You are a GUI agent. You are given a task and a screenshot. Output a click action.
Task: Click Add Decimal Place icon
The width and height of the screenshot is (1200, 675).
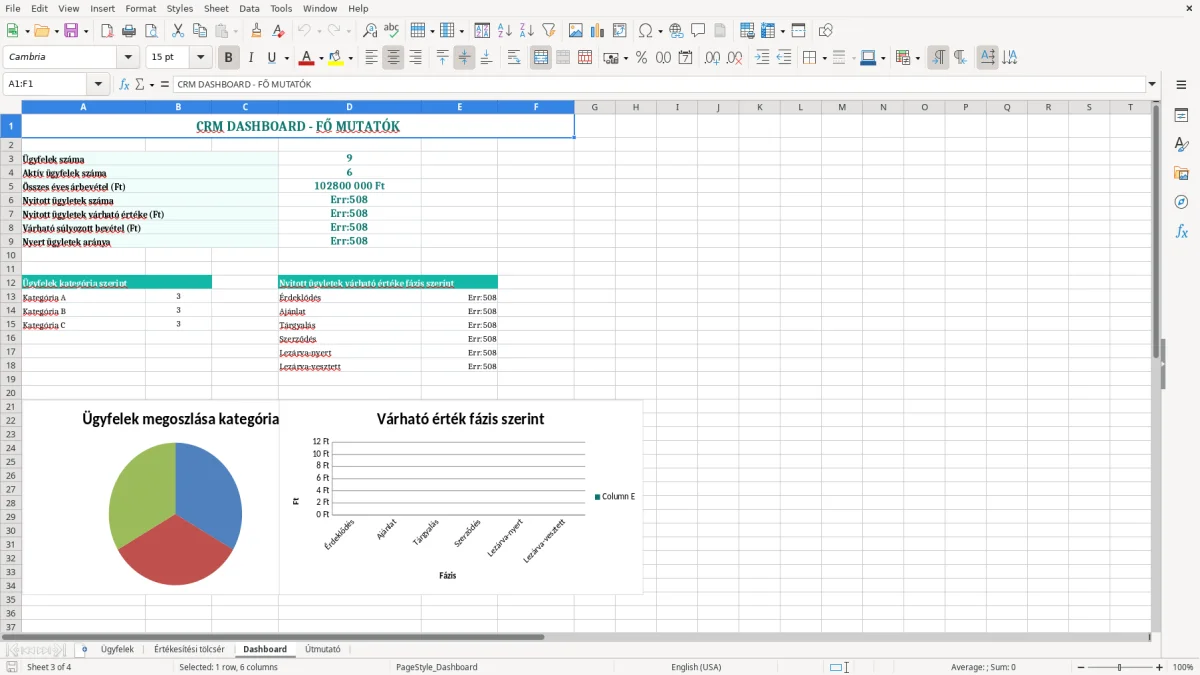pos(712,58)
